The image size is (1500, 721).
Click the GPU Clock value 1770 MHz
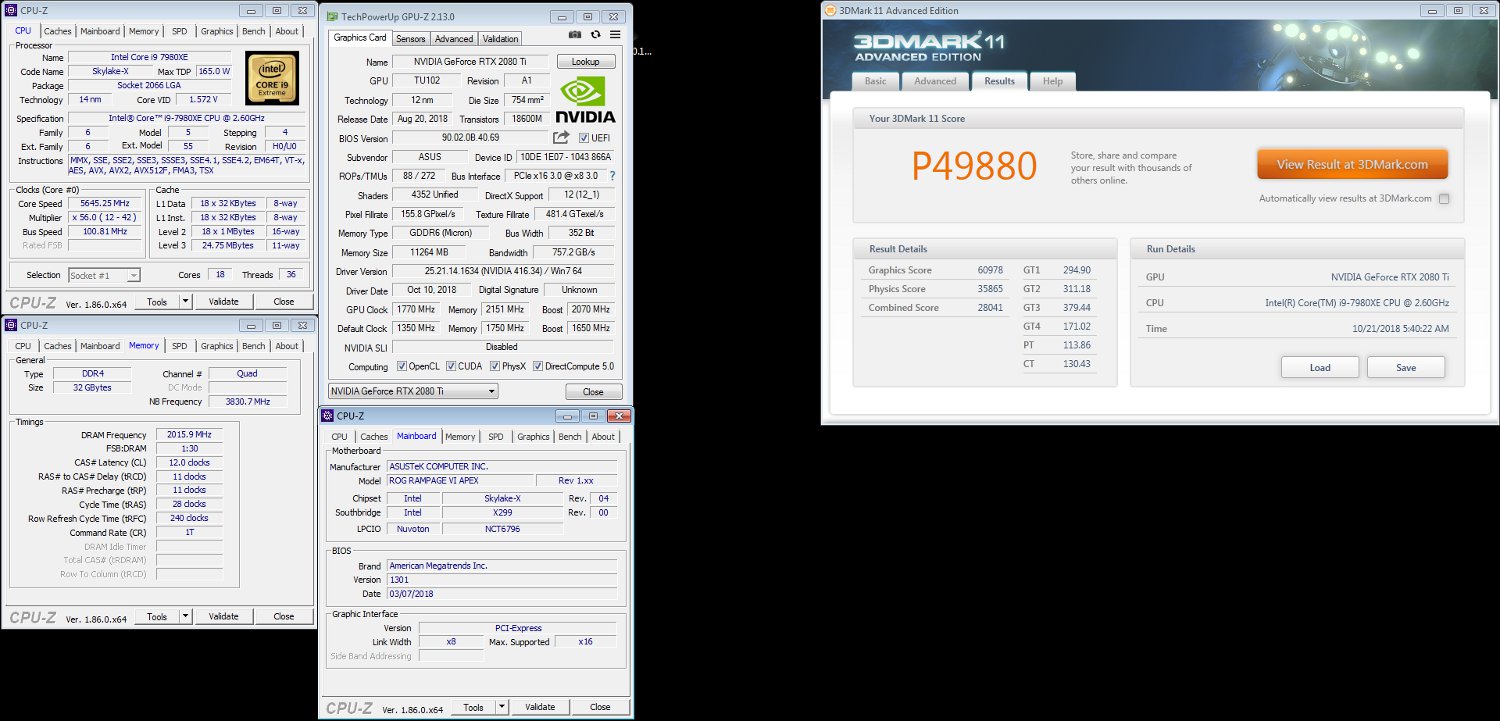[414, 310]
